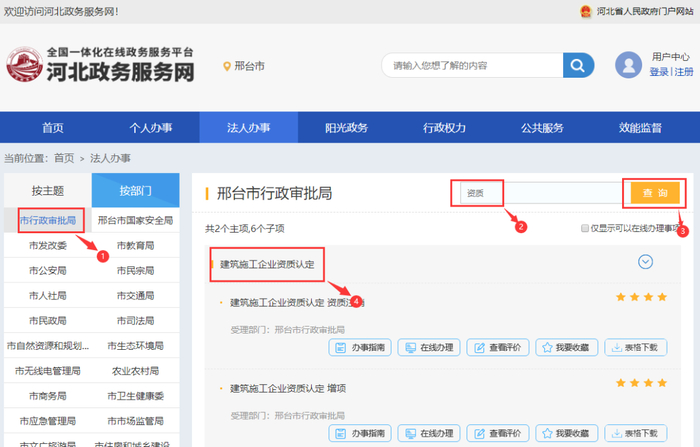Screen dimensions: 700x447
Task: Open the 个人办事 nav tab
Action: click(x=151, y=128)
